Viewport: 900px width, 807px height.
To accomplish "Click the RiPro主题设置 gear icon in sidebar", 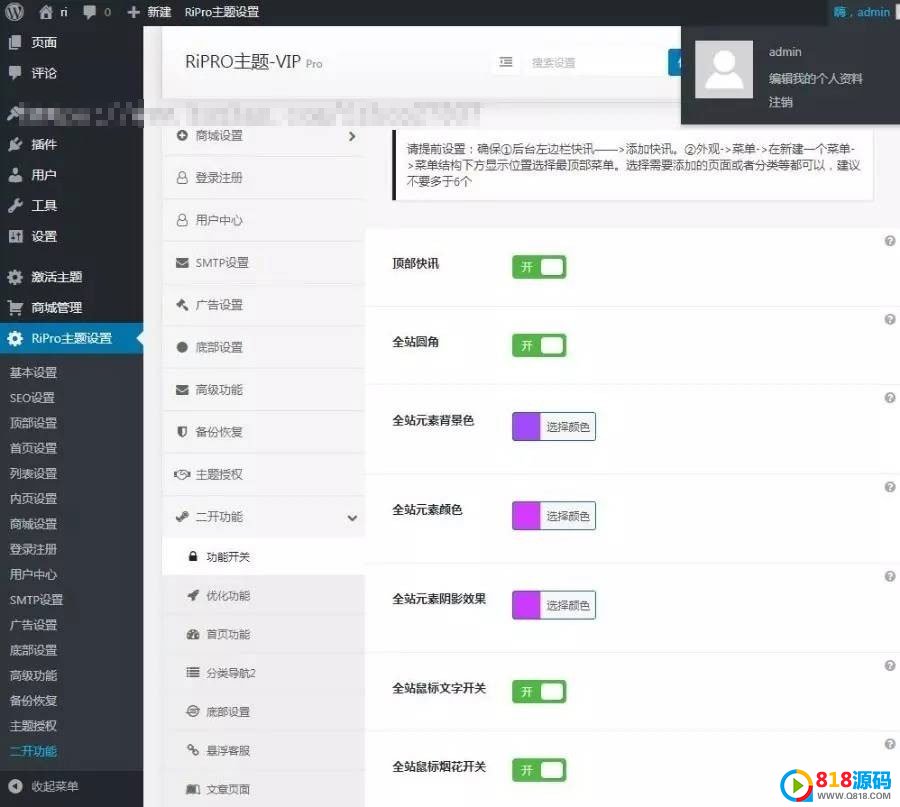I will tap(15, 338).
